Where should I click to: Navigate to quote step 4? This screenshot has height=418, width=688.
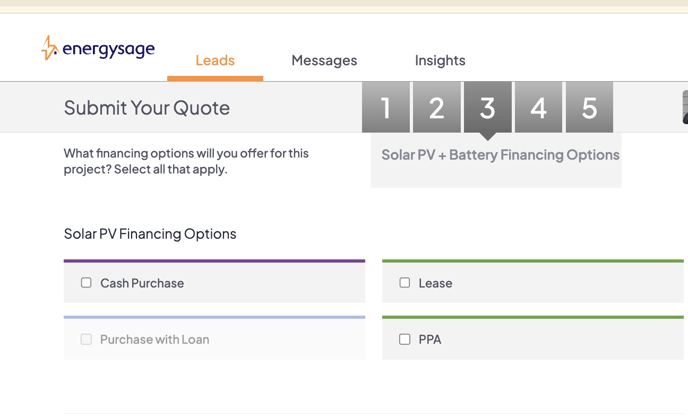[x=539, y=107]
